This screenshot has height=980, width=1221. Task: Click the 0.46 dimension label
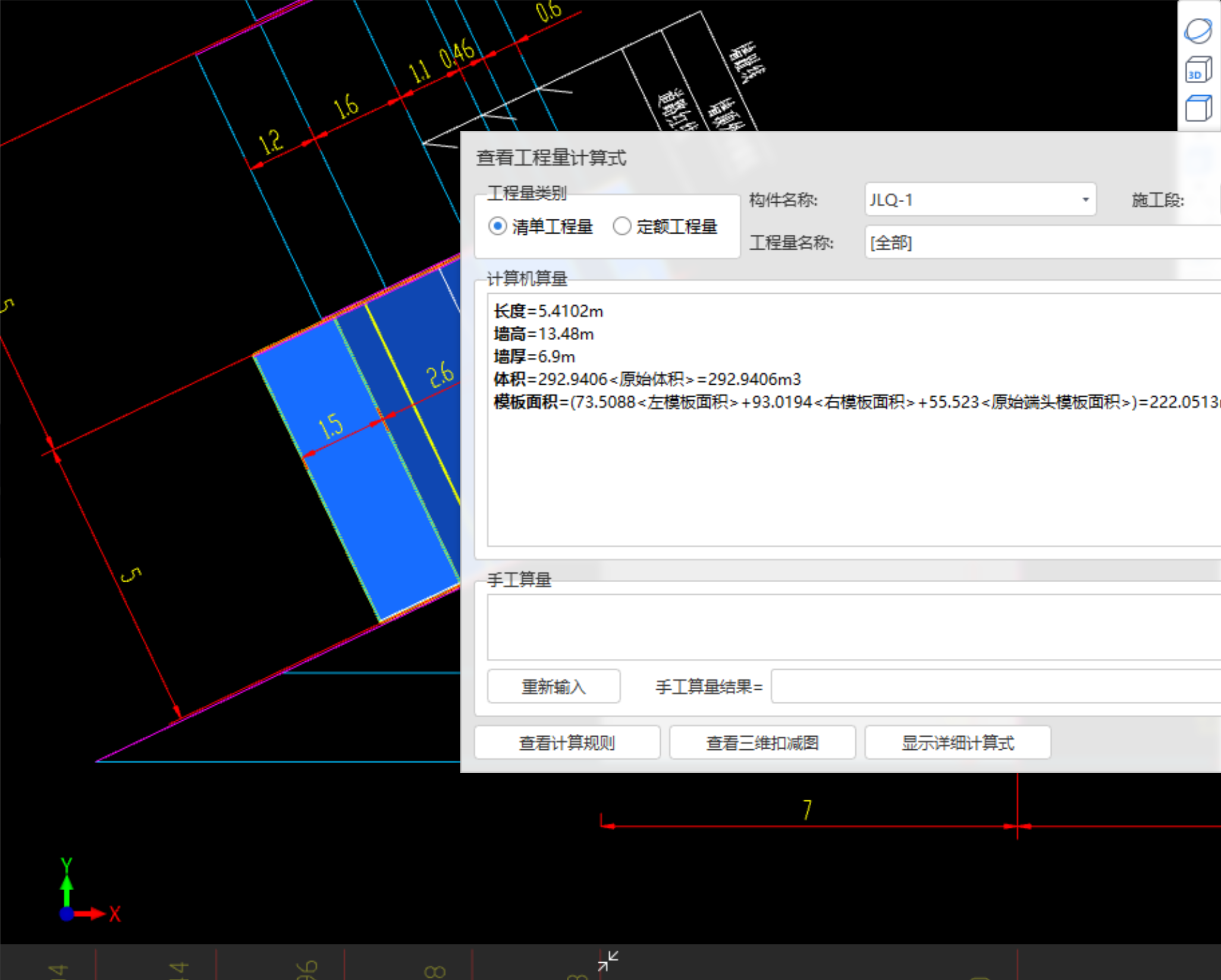coord(457,54)
